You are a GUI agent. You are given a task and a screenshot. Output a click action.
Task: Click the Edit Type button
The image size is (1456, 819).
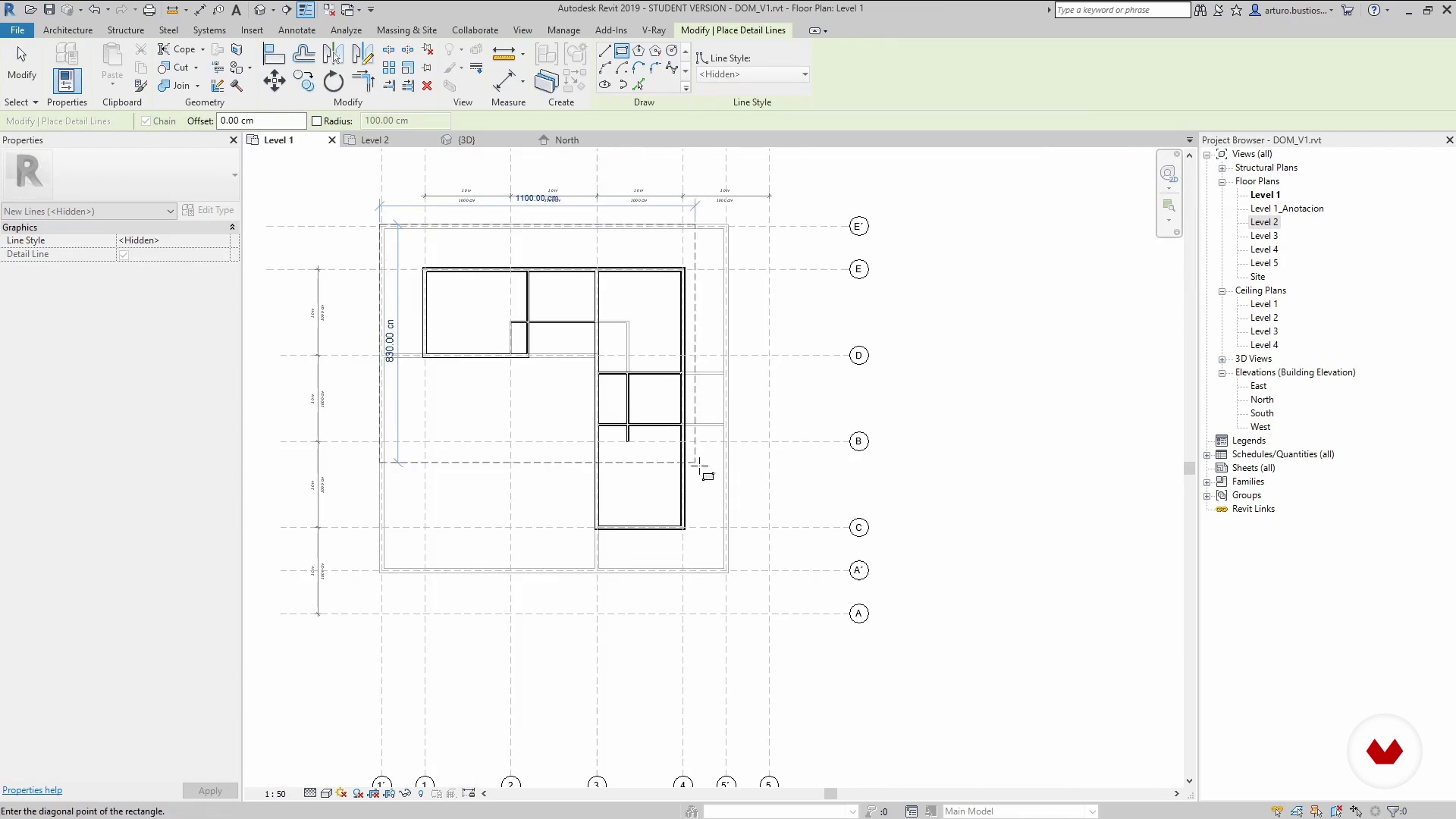tap(208, 210)
